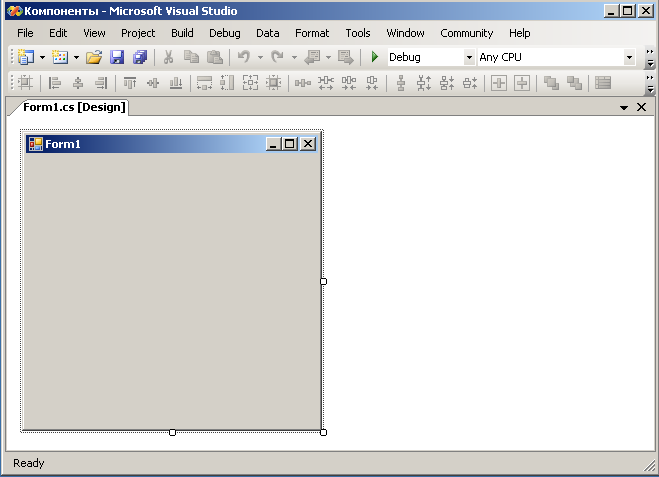The height and width of the screenshot is (477, 659).
Task: Click Make Horizontal Spacing Equal icon
Action: tap(303, 83)
